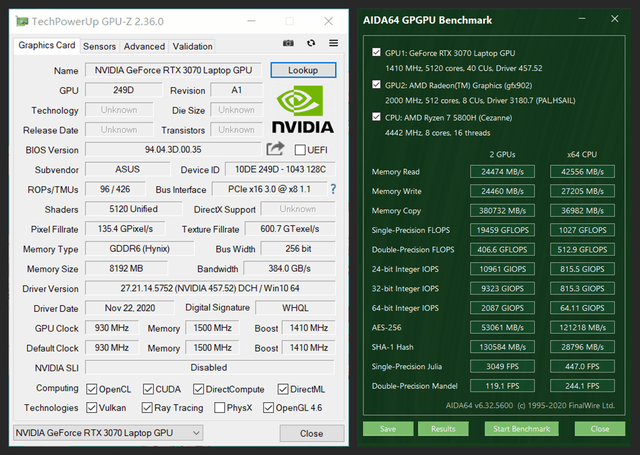Click Save in AIDA64 benchmark
The image size is (640, 455).
(x=388, y=429)
